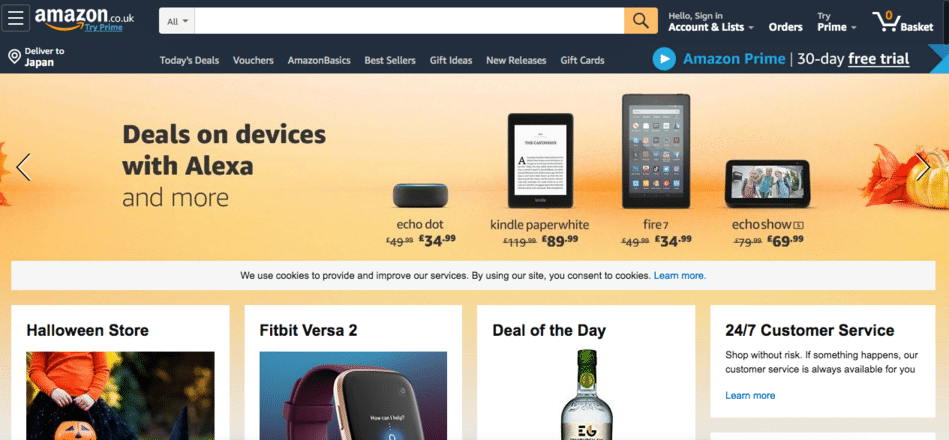Open the shopping Basket cart icon
The width and height of the screenshot is (949, 440).
[x=902, y=21]
